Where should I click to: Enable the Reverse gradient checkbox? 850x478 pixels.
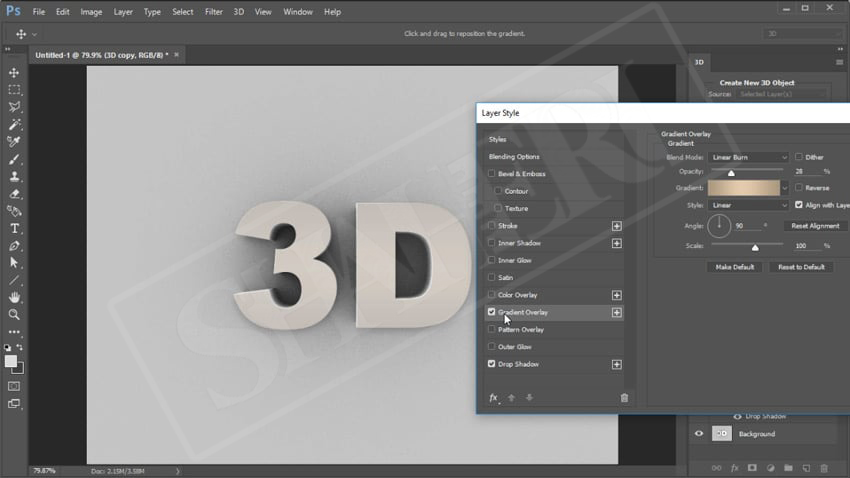[799, 188]
